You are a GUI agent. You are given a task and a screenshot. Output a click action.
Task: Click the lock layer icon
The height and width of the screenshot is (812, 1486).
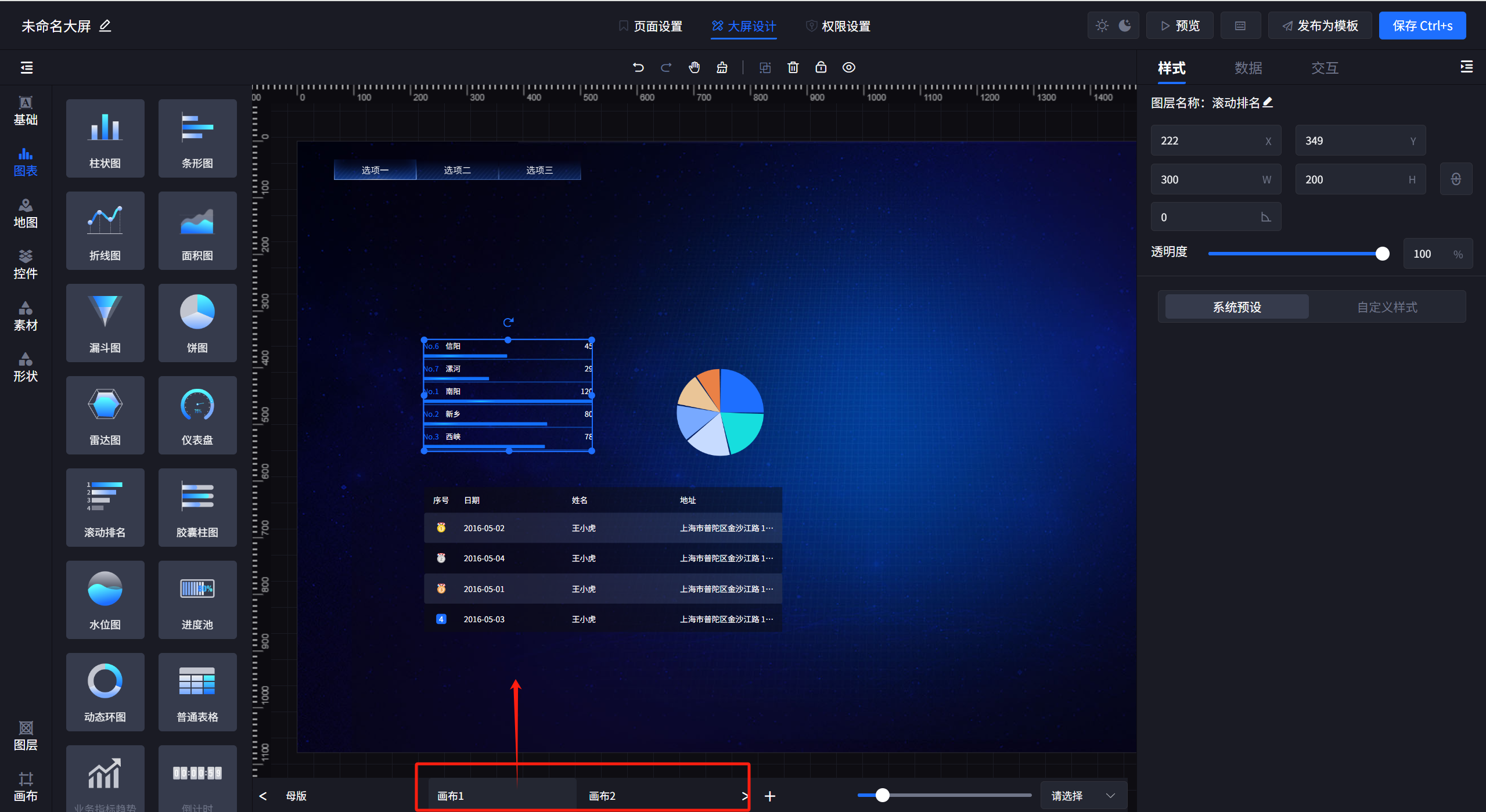click(821, 67)
